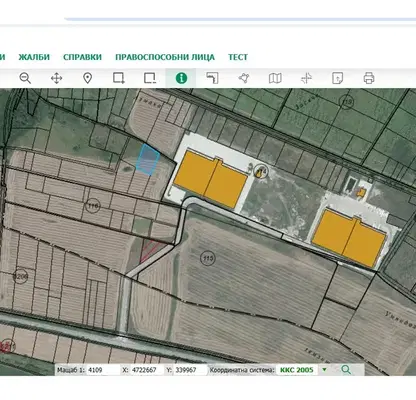Print the map with printer icon

tap(369, 78)
